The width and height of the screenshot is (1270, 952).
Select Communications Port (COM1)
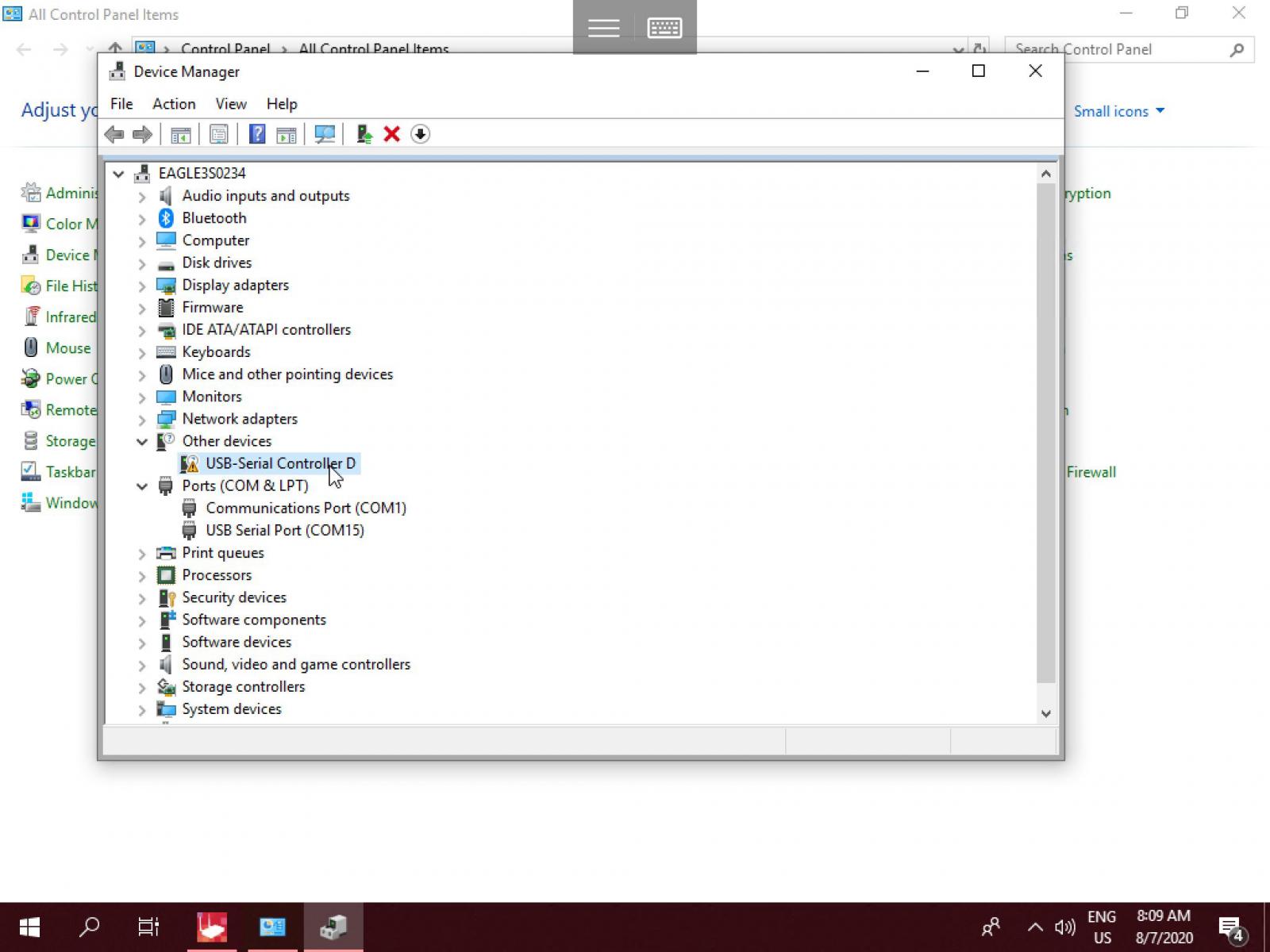click(x=306, y=508)
